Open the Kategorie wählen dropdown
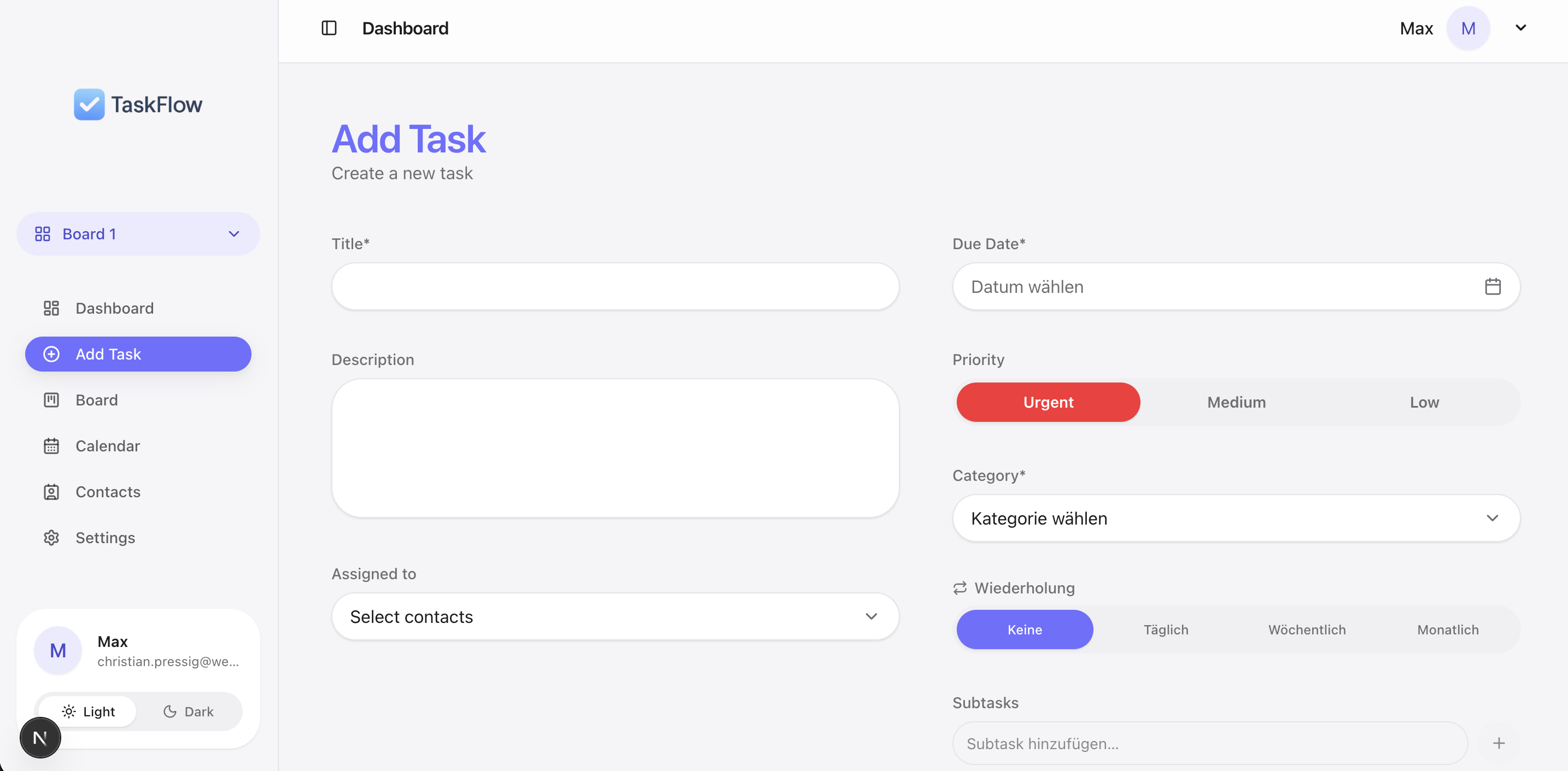The width and height of the screenshot is (1568, 771). pyautogui.click(x=1236, y=519)
